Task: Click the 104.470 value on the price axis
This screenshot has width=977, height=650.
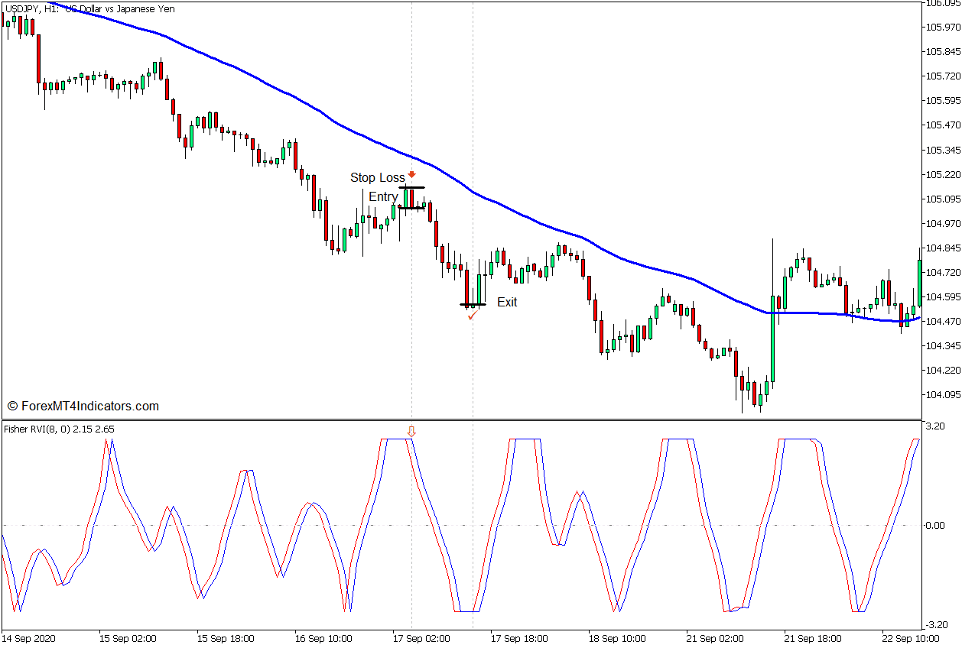Action: 943,322
